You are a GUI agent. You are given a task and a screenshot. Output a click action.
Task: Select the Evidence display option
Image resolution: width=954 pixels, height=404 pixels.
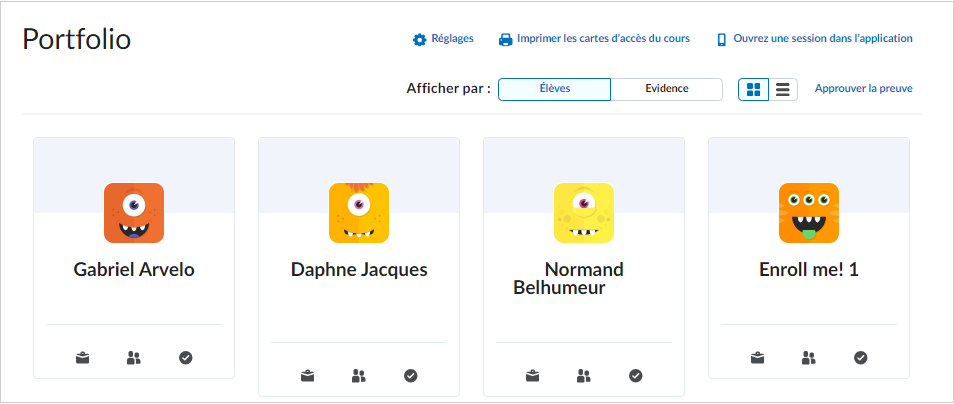[x=667, y=89]
